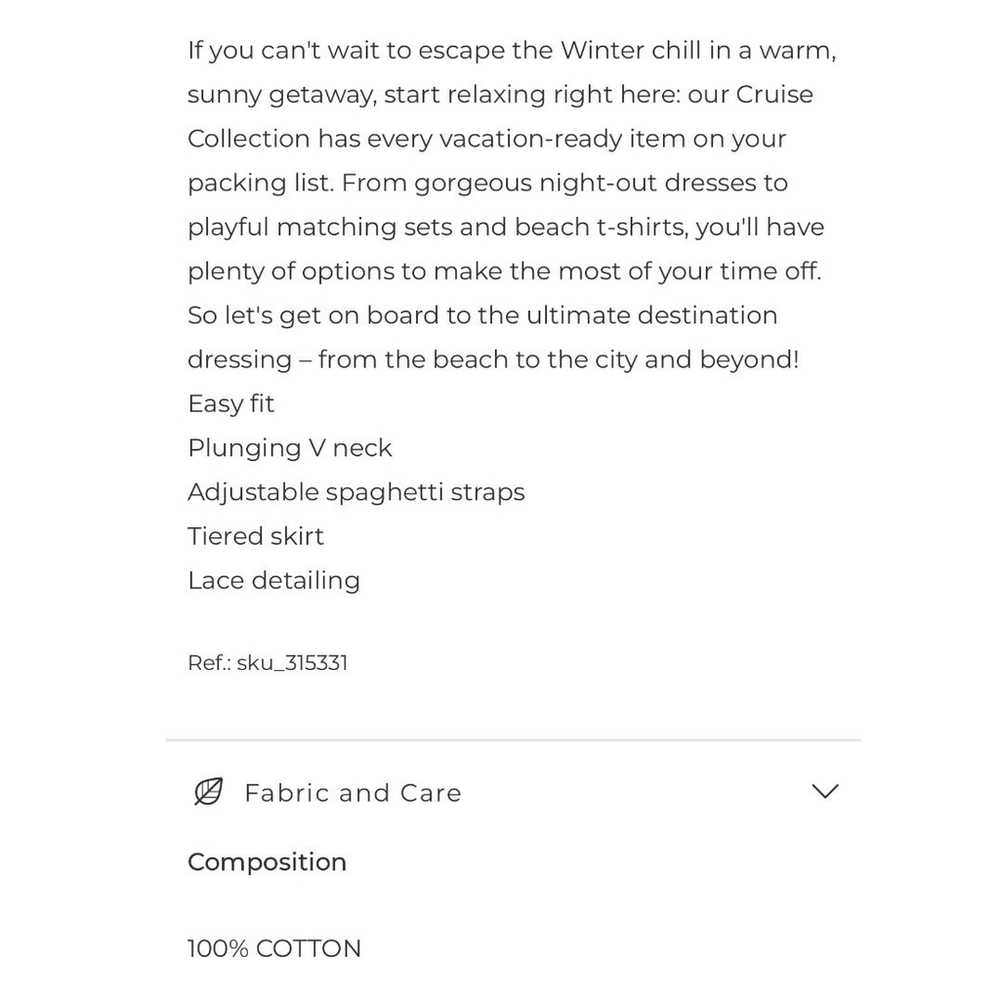Click the line starting with Collection has every
The height and width of the screenshot is (1000, 1000).
coord(487,139)
